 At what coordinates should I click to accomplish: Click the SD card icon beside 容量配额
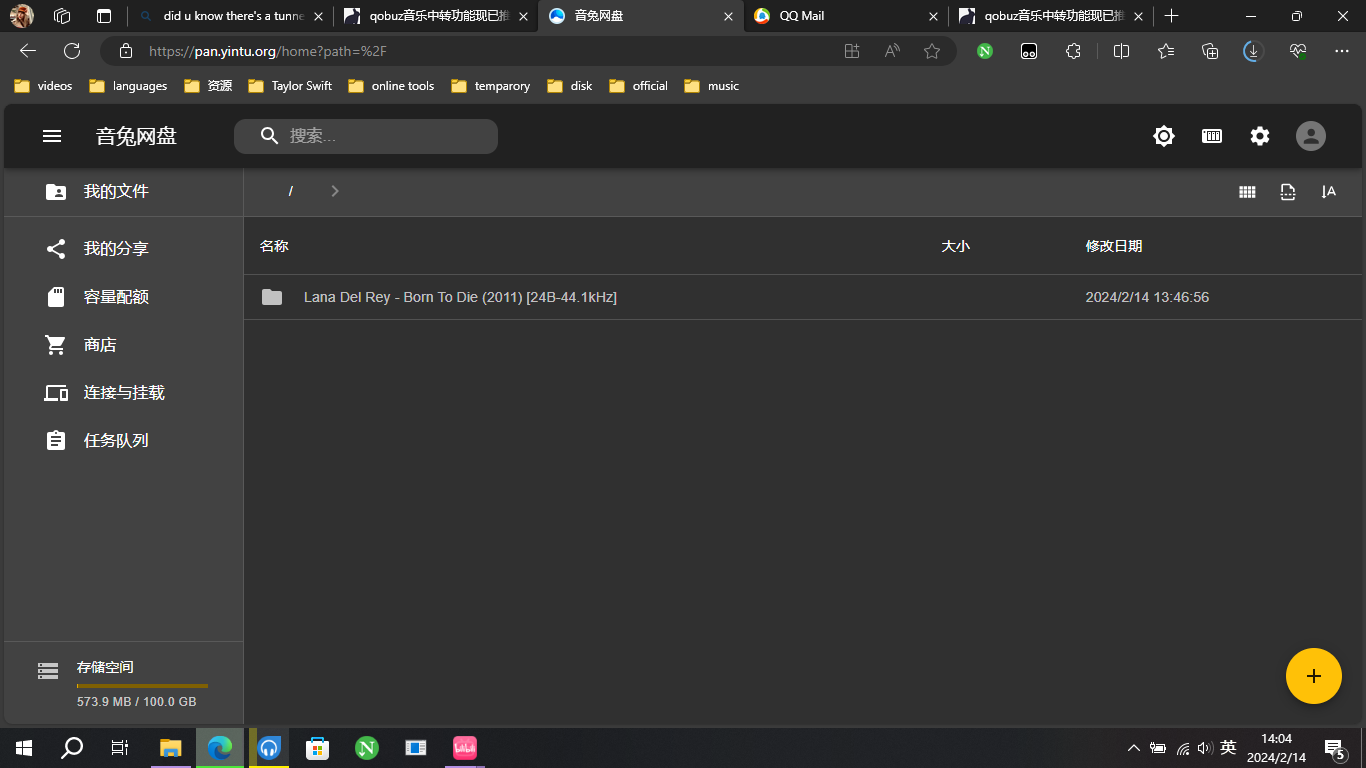click(56, 297)
